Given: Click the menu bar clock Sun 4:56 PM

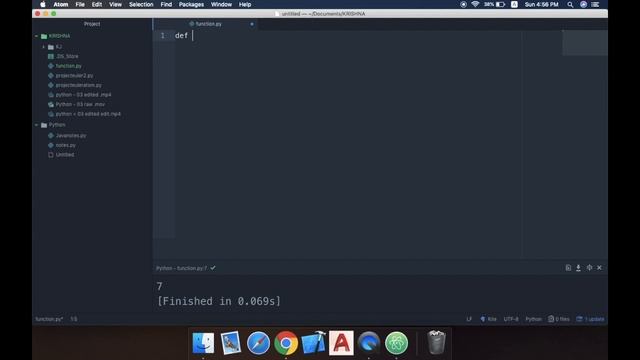Looking at the screenshot, I should (542, 4).
